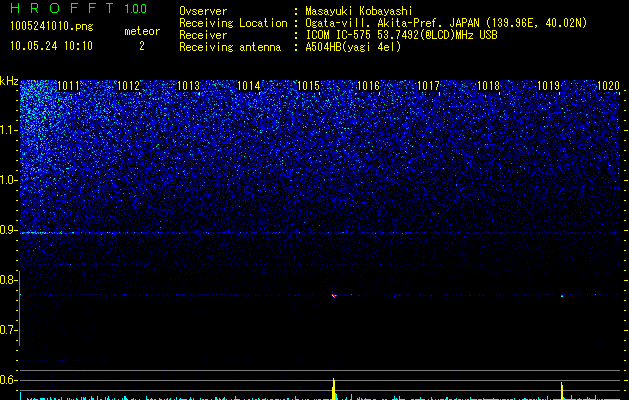Click the A504HB(yagi 4el) antenna text

353,47
